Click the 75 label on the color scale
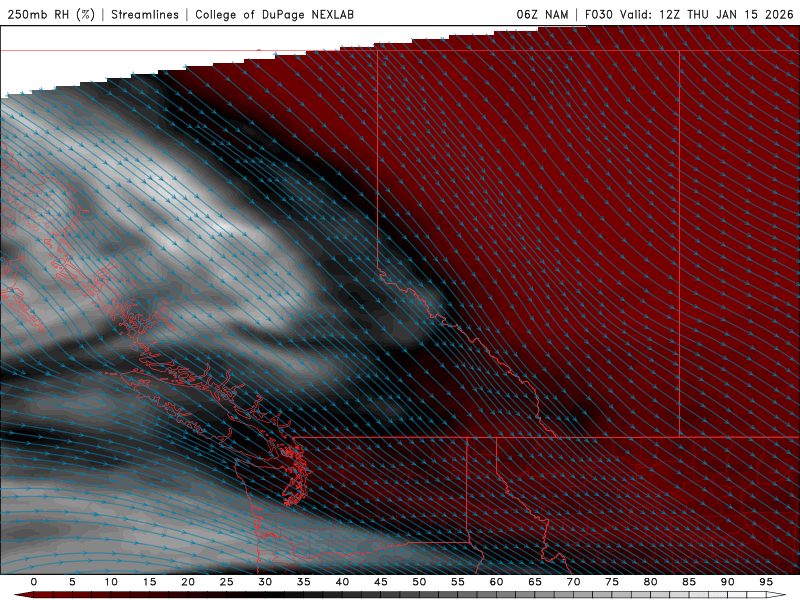 coord(612,582)
